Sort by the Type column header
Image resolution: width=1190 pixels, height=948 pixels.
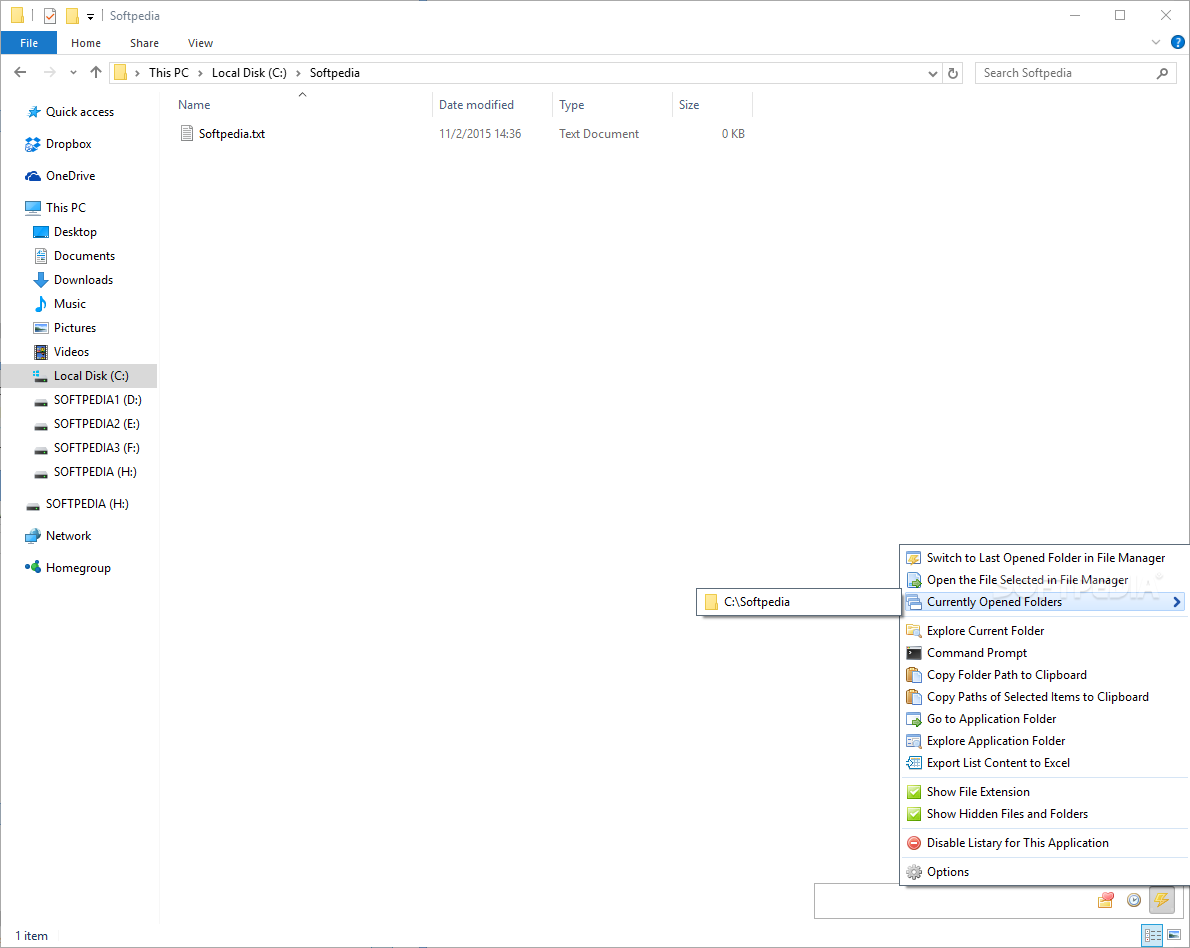point(612,105)
